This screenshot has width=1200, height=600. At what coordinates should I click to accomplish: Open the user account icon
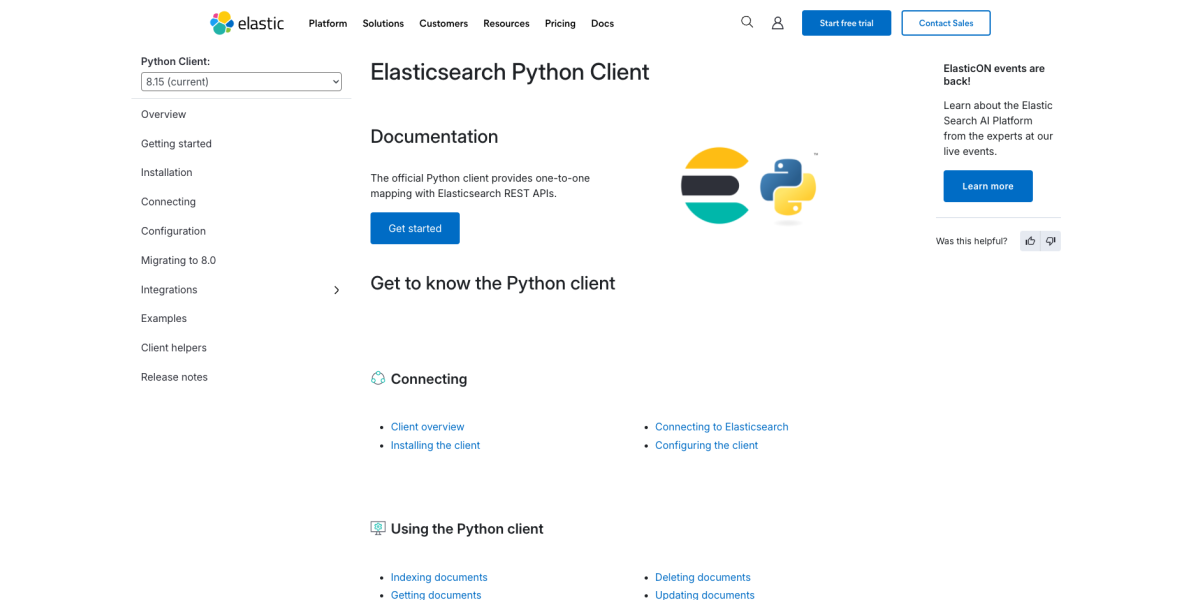[778, 21]
